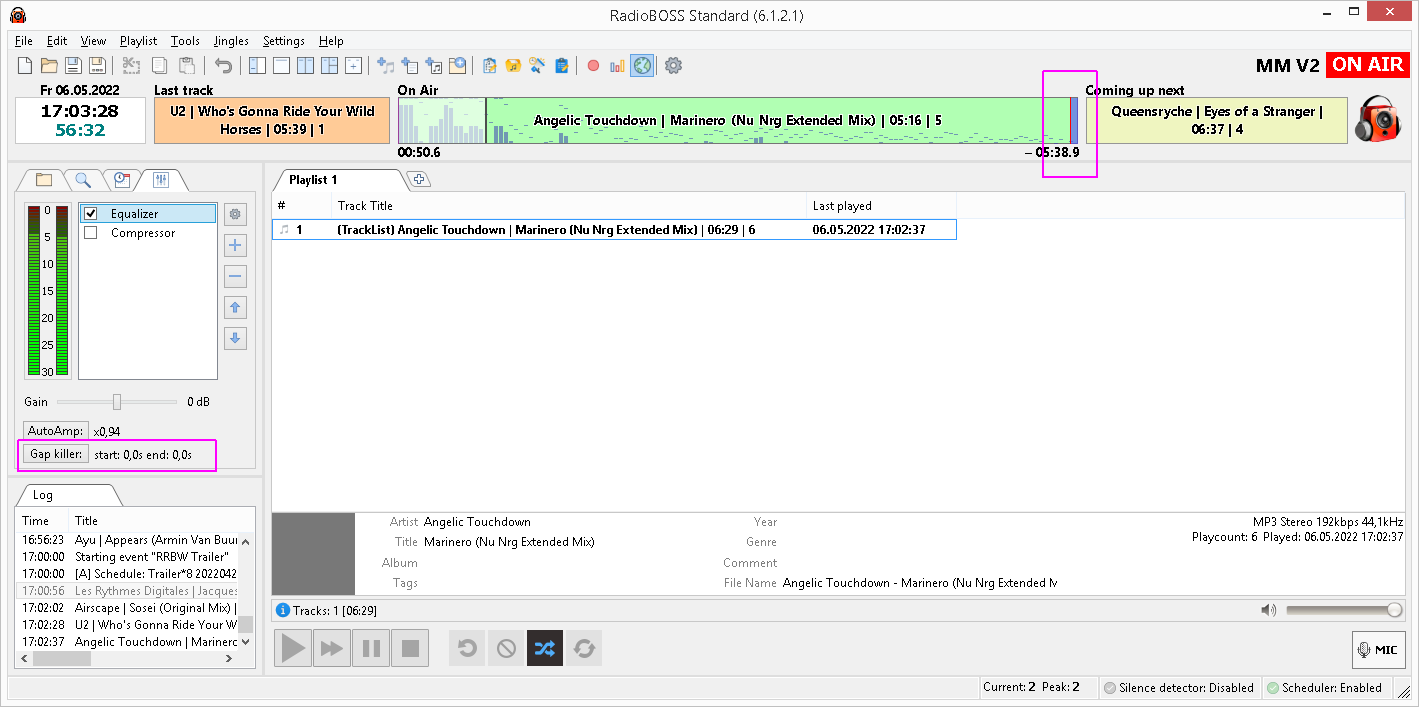Open the Help menu

pos(331,41)
